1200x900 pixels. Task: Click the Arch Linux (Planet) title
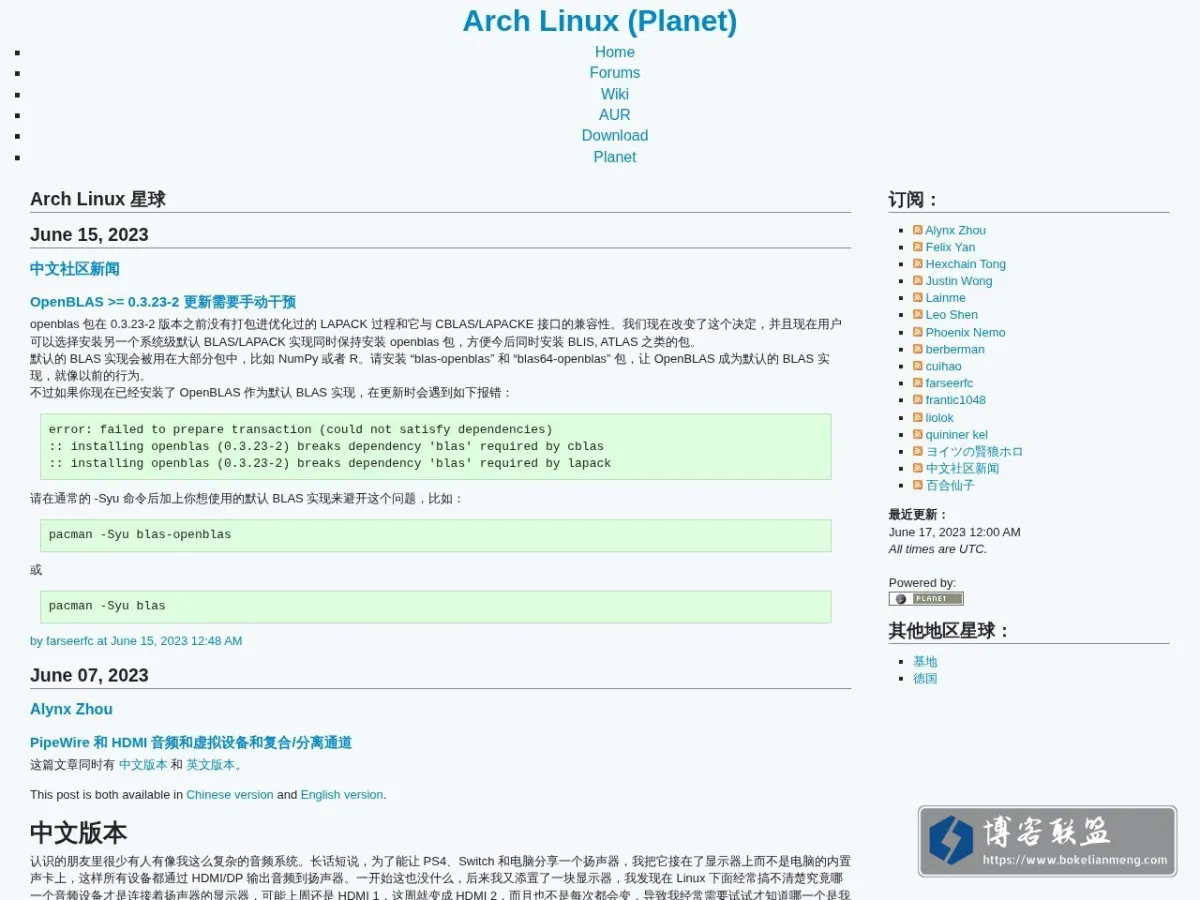click(600, 21)
